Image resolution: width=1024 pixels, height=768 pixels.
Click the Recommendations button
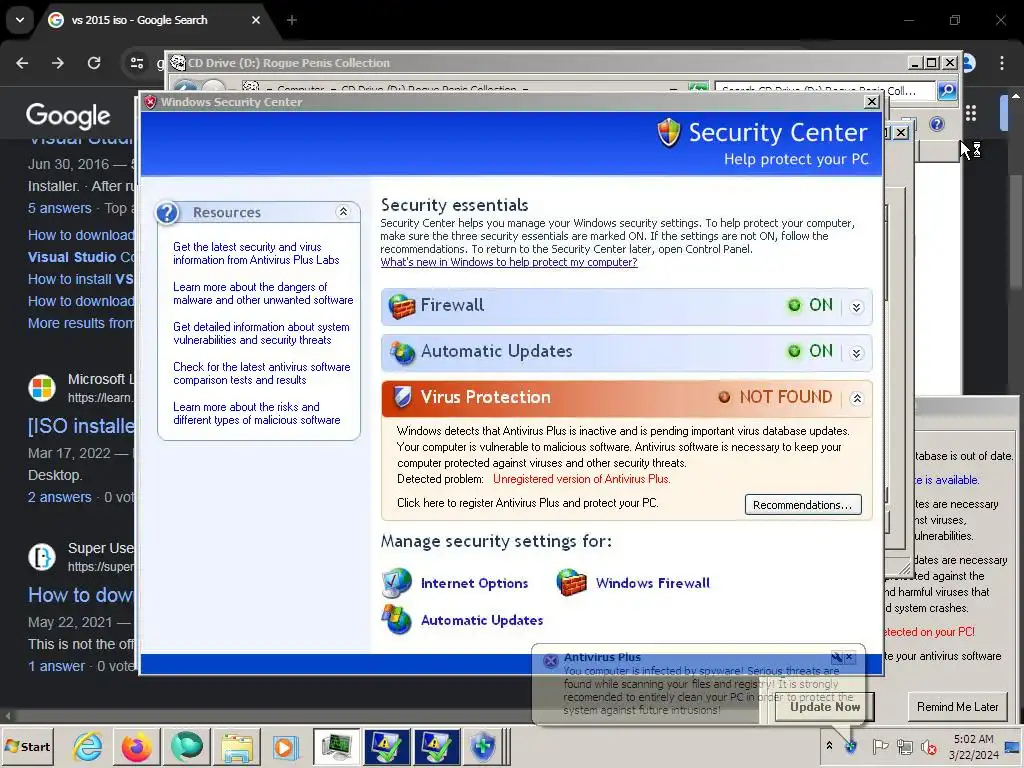click(803, 505)
